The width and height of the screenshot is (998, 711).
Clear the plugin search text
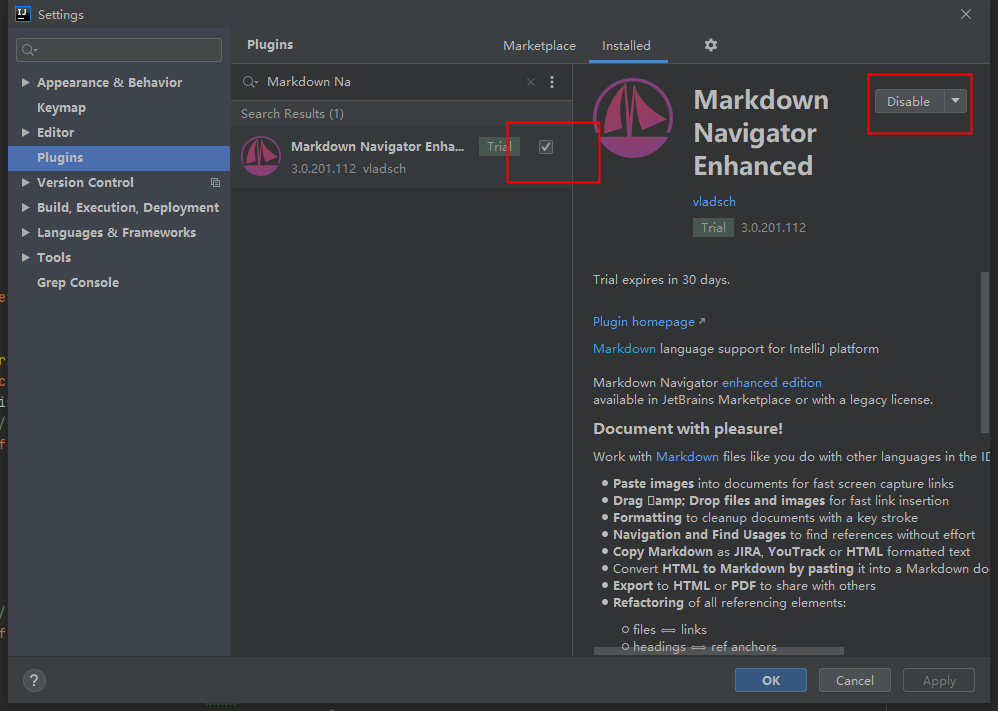(x=531, y=82)
